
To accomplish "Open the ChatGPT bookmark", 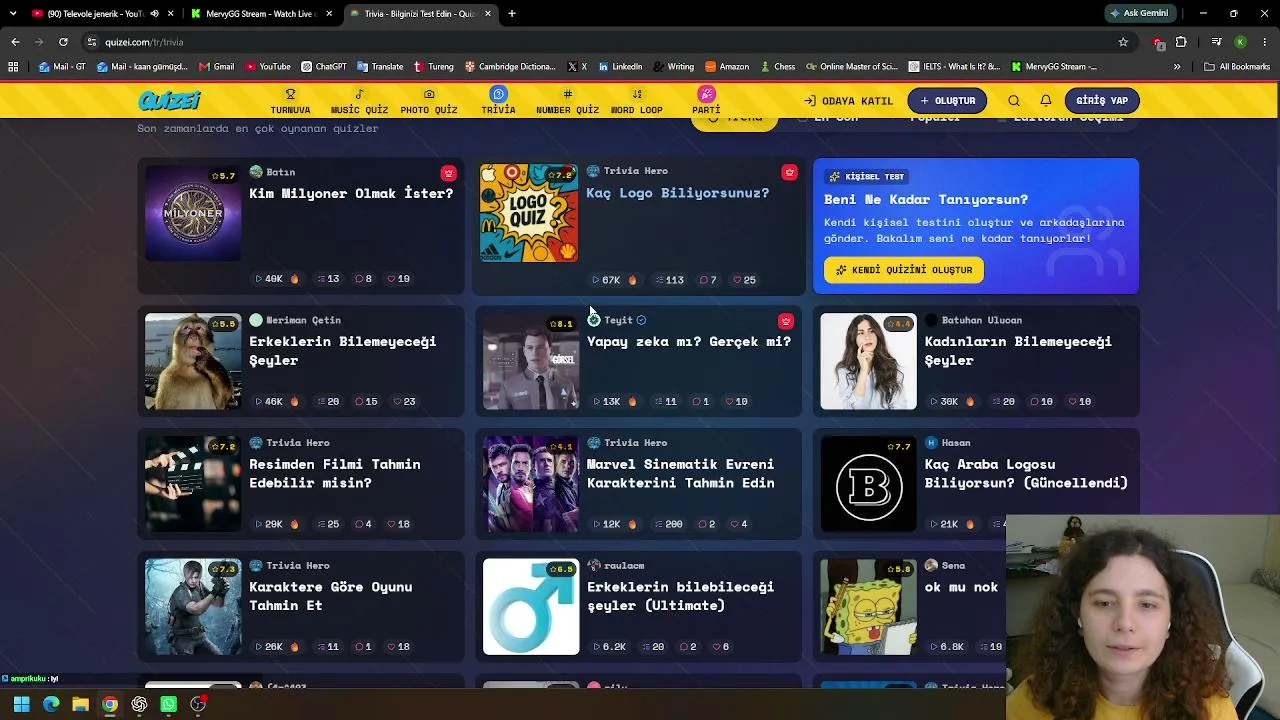I will (x=324, y=67).
